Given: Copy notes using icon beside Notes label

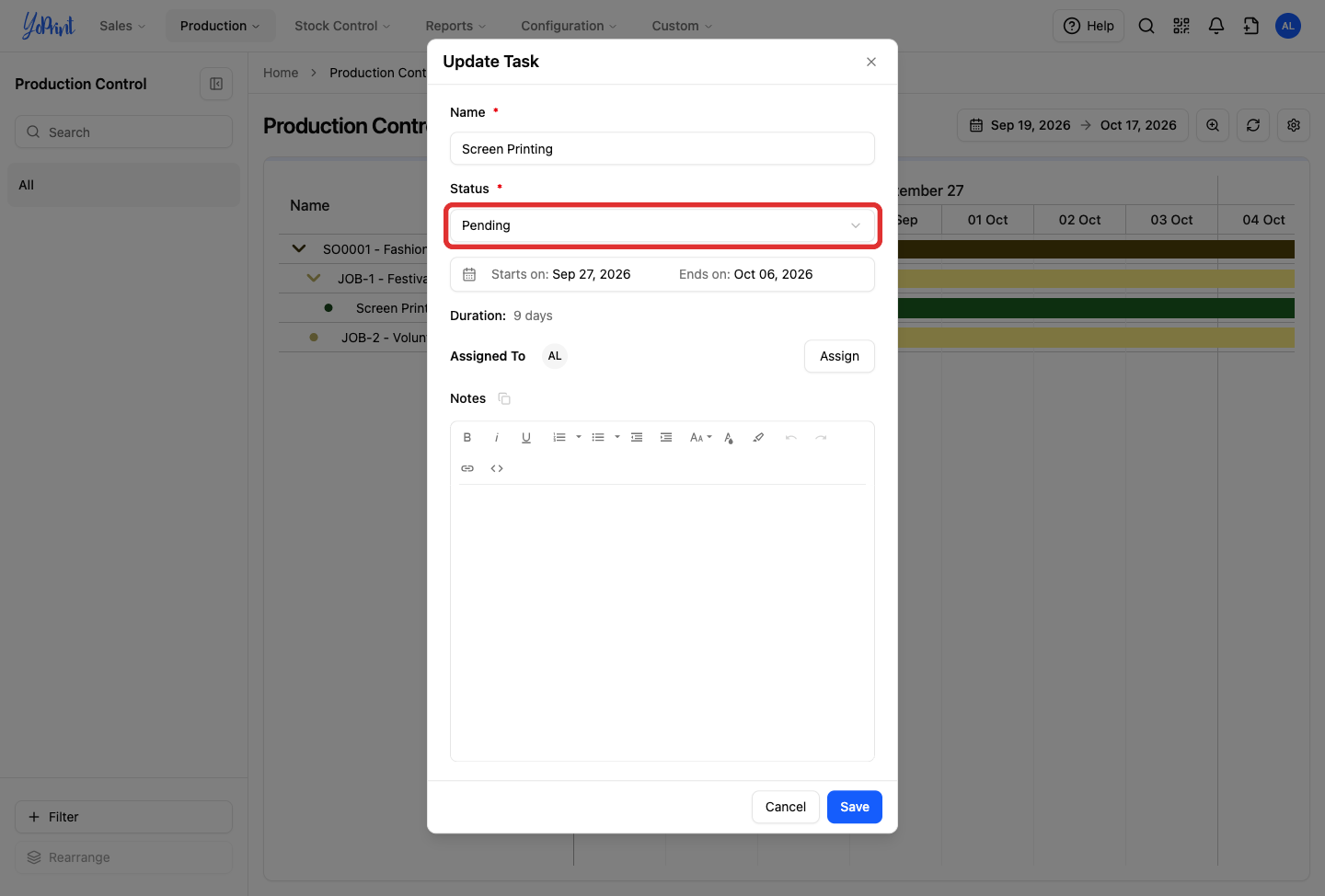Looking at the screenshot, I should [504, 398].
